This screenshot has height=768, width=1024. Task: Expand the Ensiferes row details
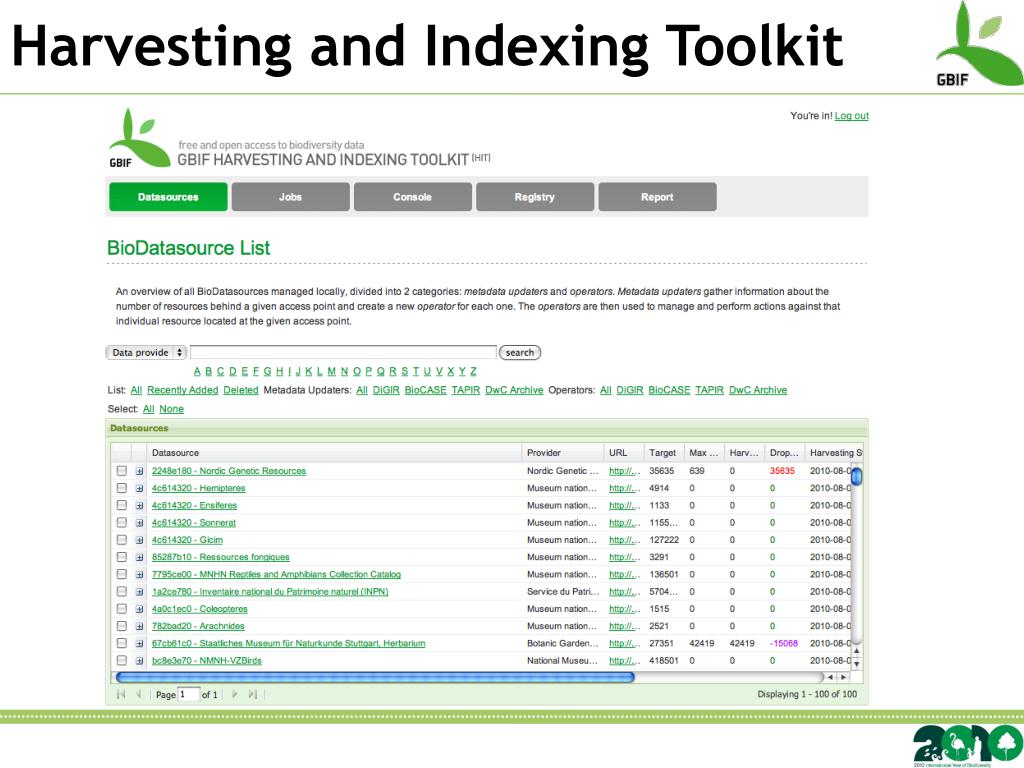[x=139, y=505]
